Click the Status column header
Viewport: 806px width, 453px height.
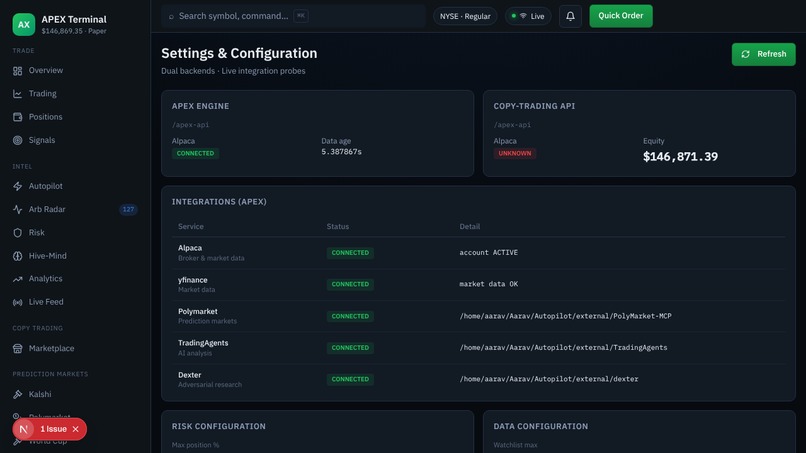(338, 226)
